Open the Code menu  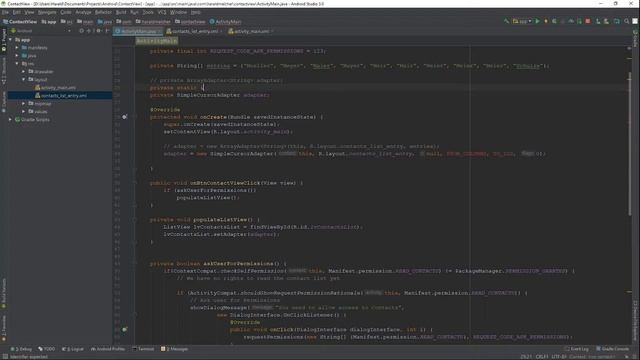(66, 12)
